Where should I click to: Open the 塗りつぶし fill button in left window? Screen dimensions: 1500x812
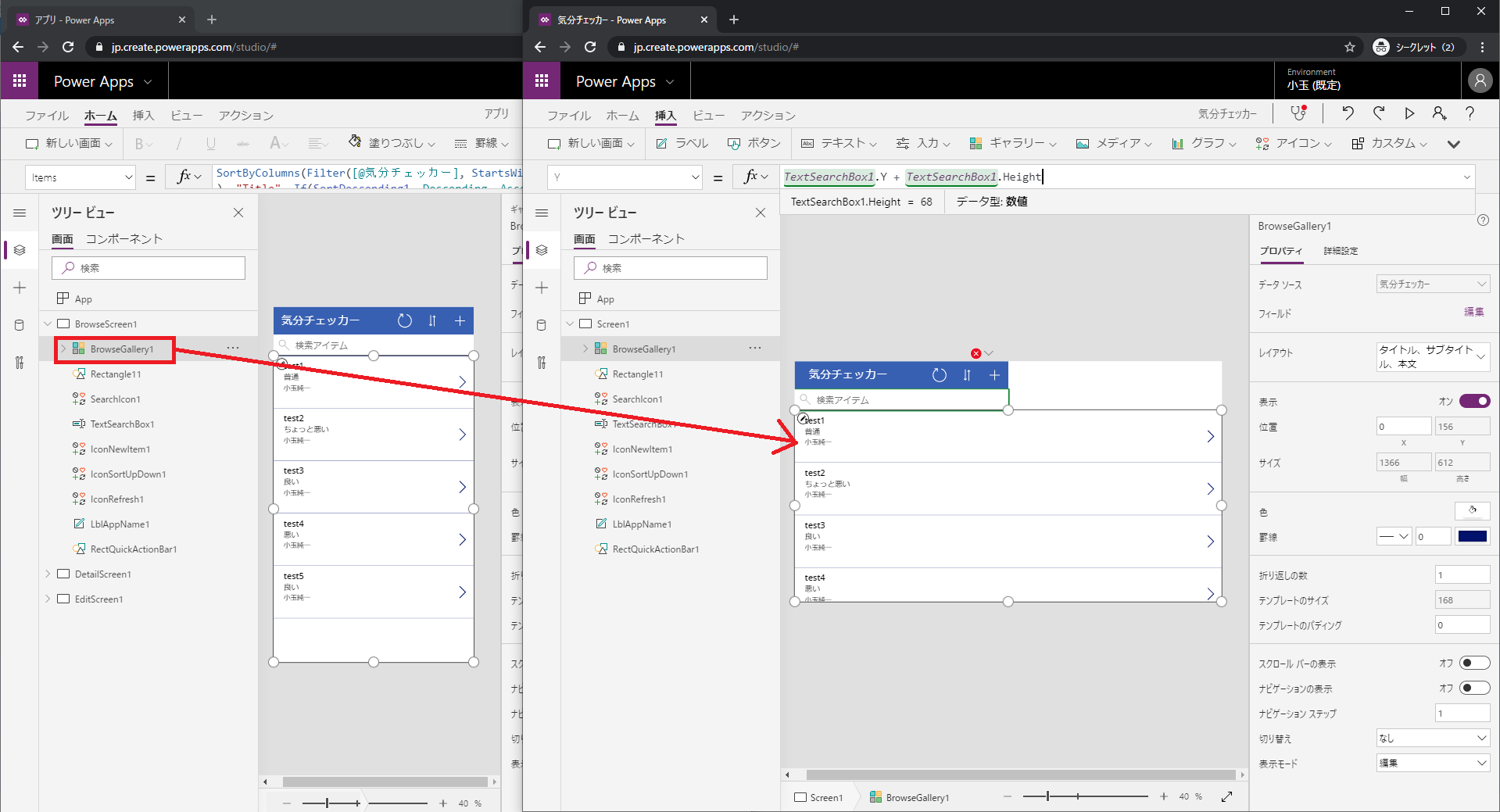[392, 143]
